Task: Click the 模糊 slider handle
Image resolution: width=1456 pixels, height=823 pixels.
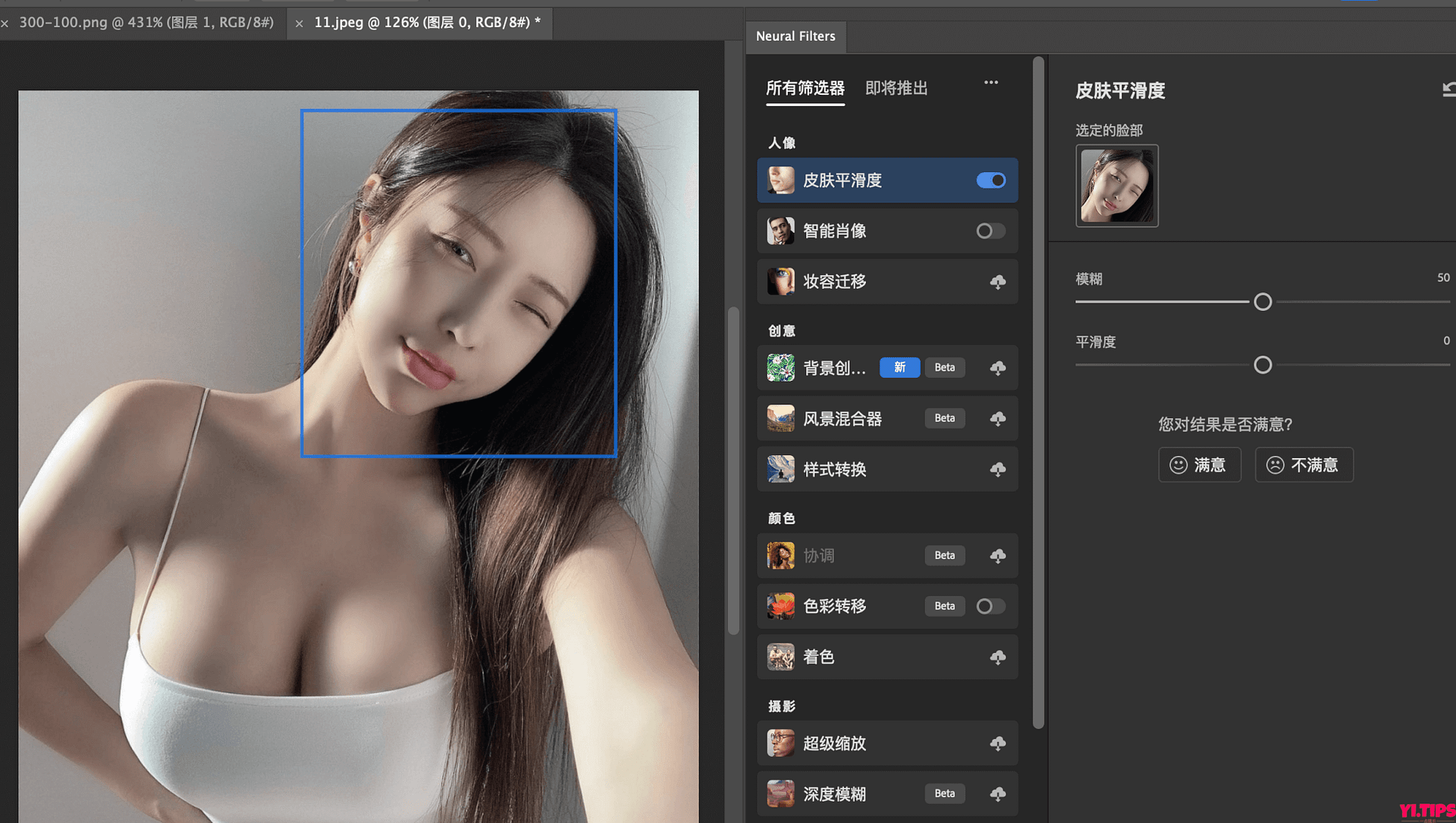Action: pos(1263,301)
